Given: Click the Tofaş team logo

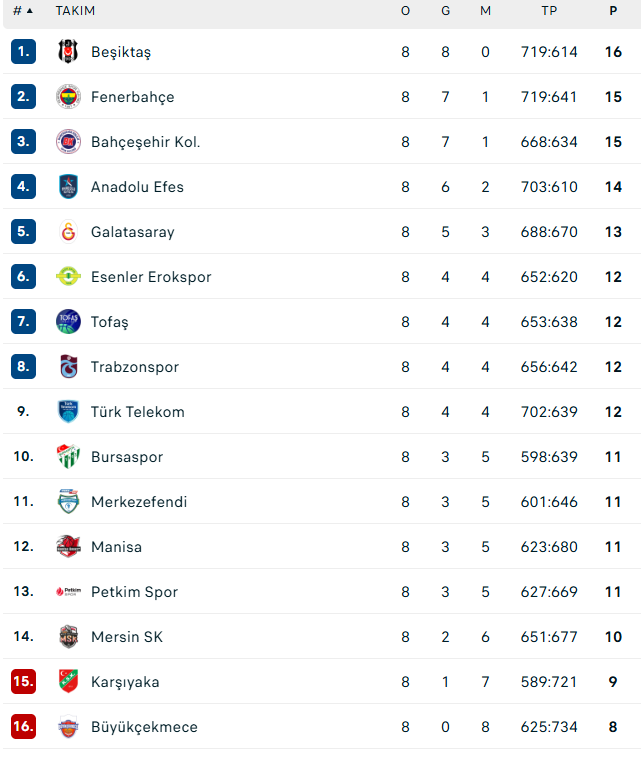Looking at the screenshot, I should pyautogui.click(x=68, y=322).
